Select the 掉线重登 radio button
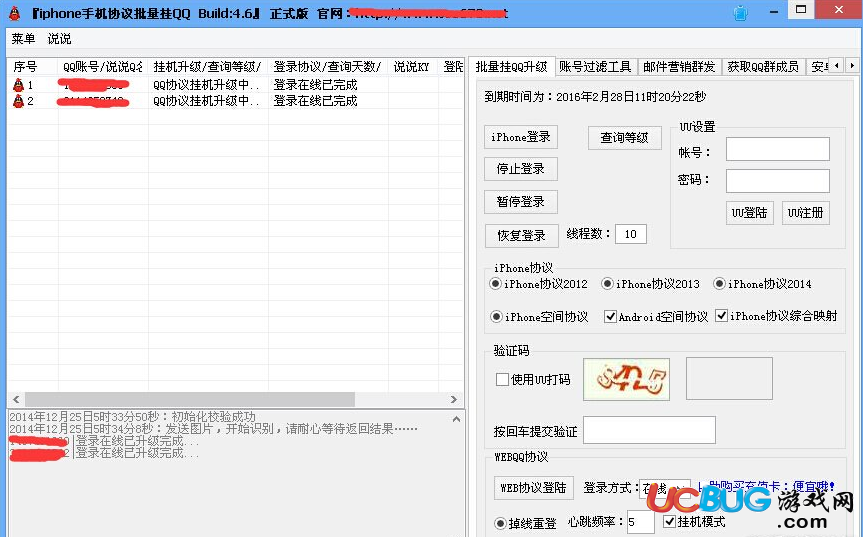The width and height of the screenshot is (863, 537). click(x=500, y=523)
